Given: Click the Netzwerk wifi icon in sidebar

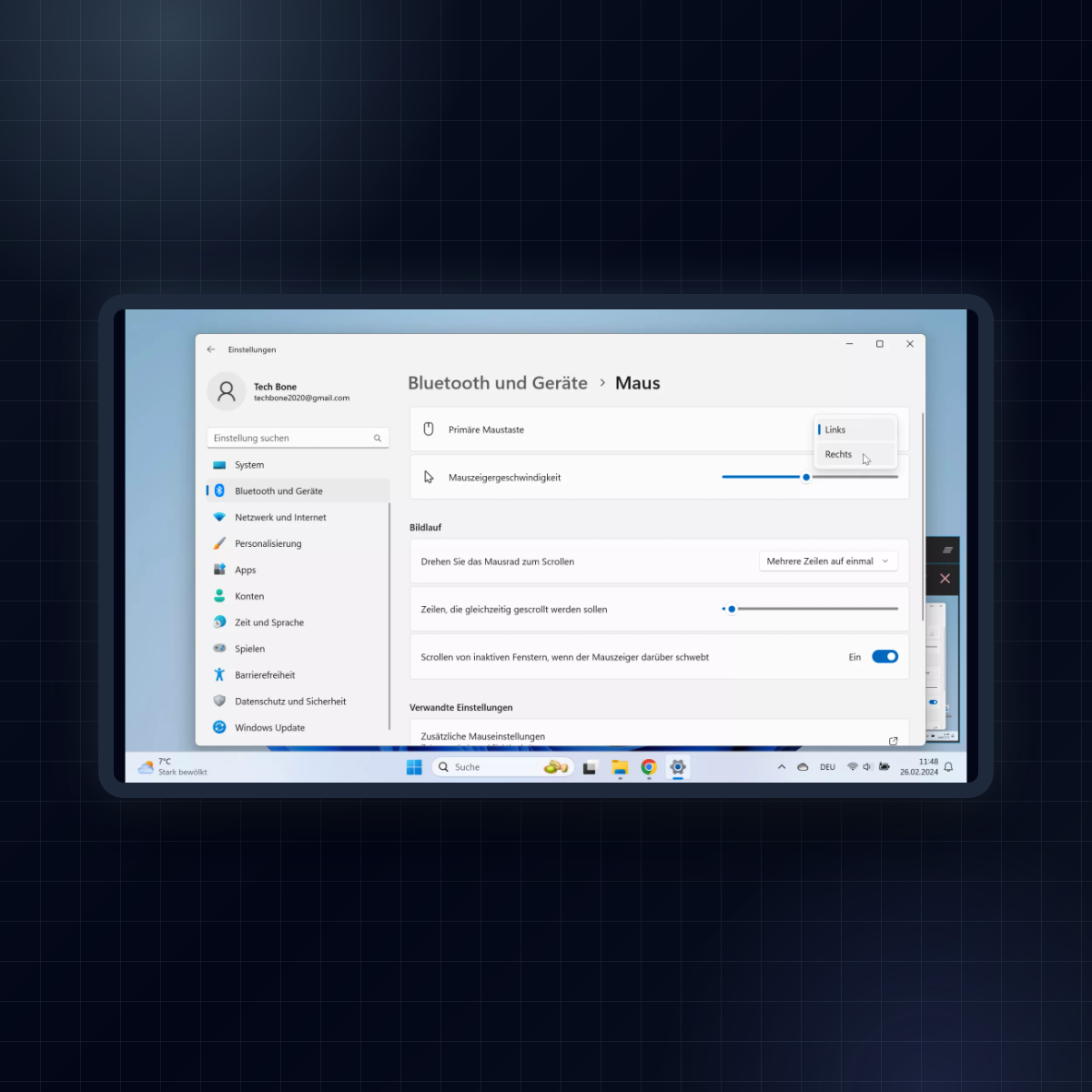Looking at the screenshot, I should point(219,517).
